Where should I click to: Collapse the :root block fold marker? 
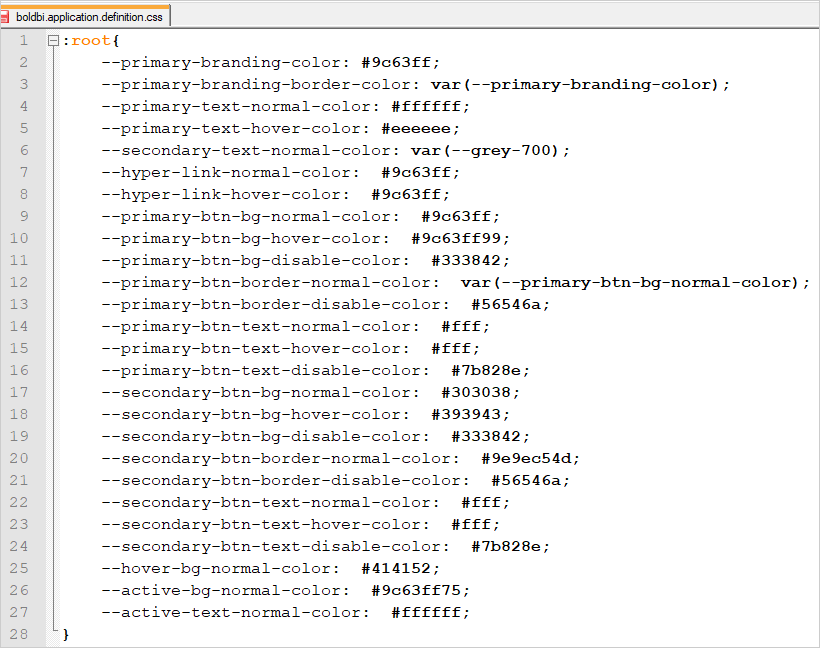pos(53,41)
